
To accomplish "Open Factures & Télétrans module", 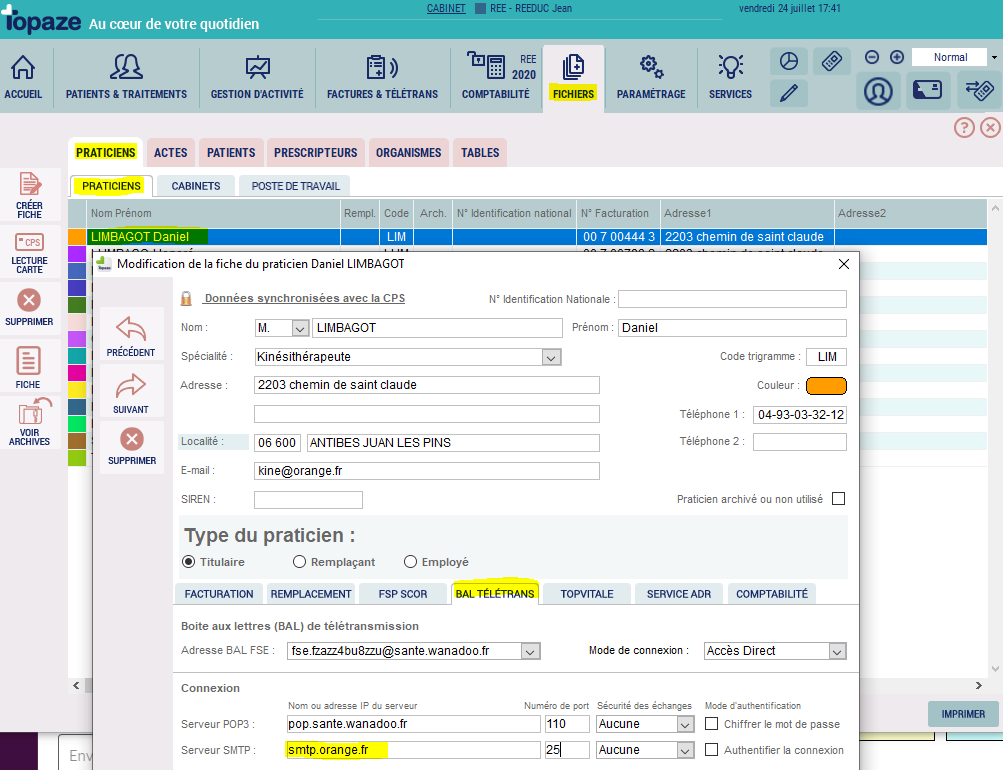I will pos(382,77).
